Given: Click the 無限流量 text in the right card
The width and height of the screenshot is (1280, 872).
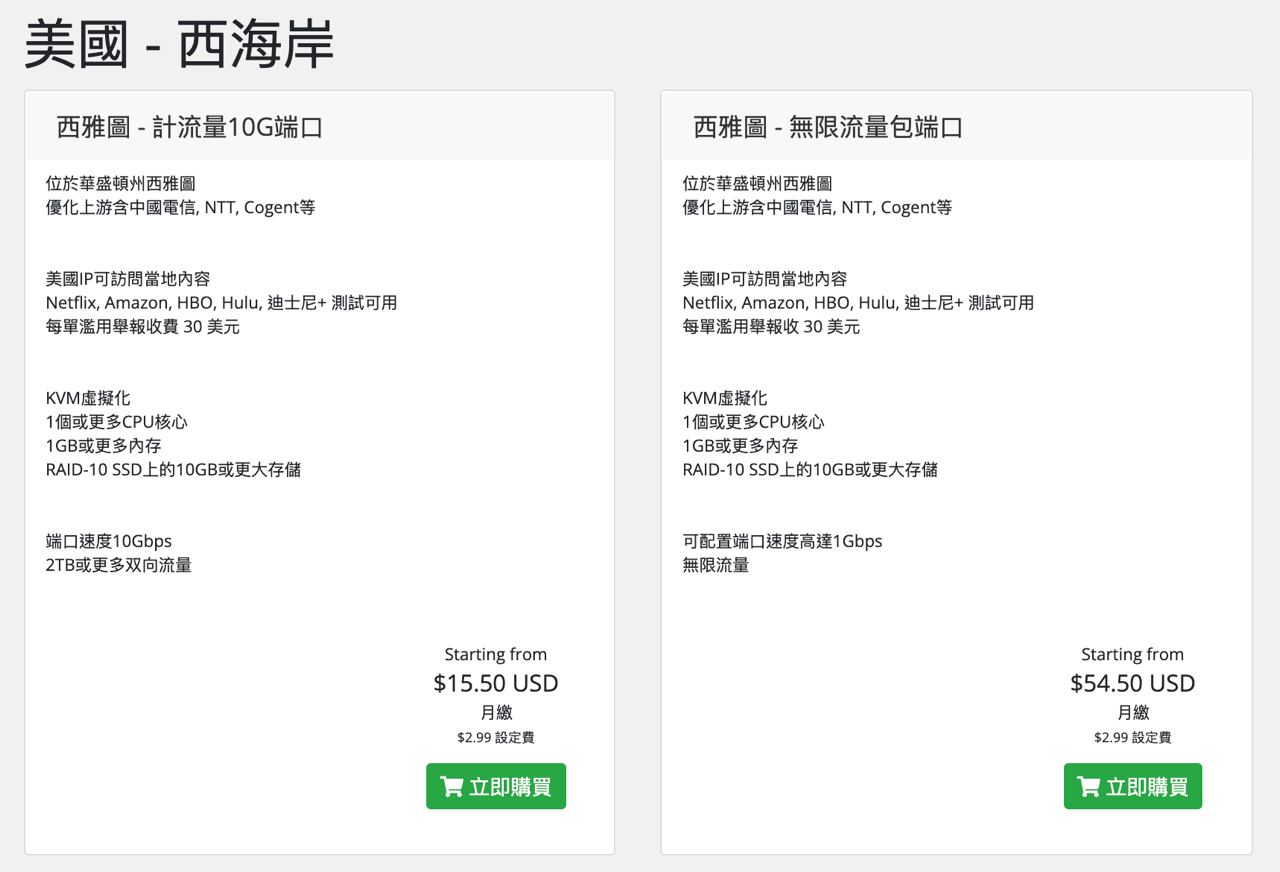Looking at the screenshot, I should tap(716, 565).
